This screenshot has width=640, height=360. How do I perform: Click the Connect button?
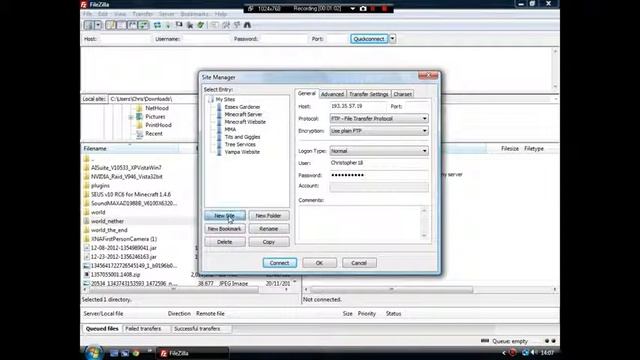tap(280, 263)
